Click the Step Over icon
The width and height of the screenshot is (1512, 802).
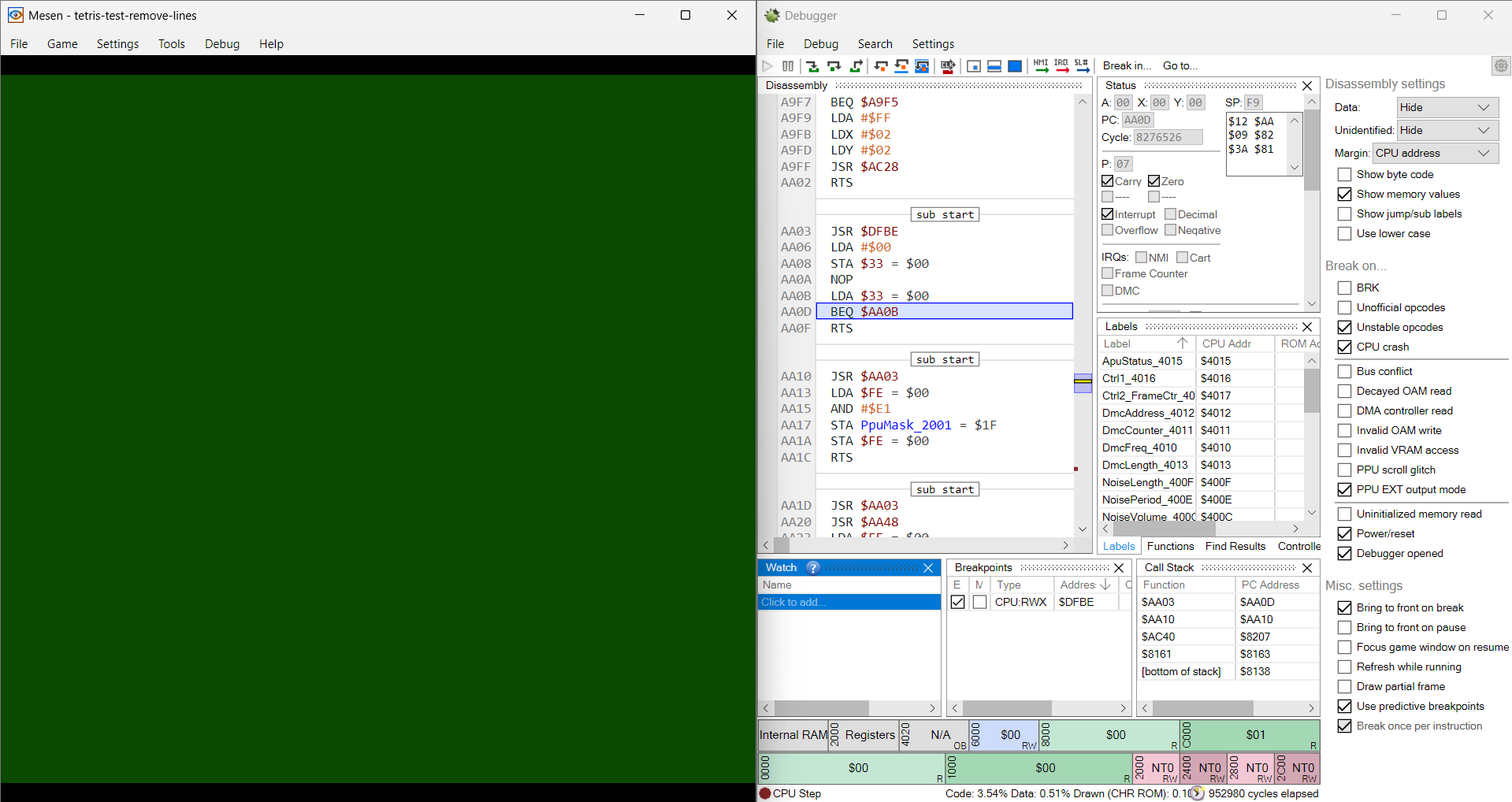pos(834,66)
